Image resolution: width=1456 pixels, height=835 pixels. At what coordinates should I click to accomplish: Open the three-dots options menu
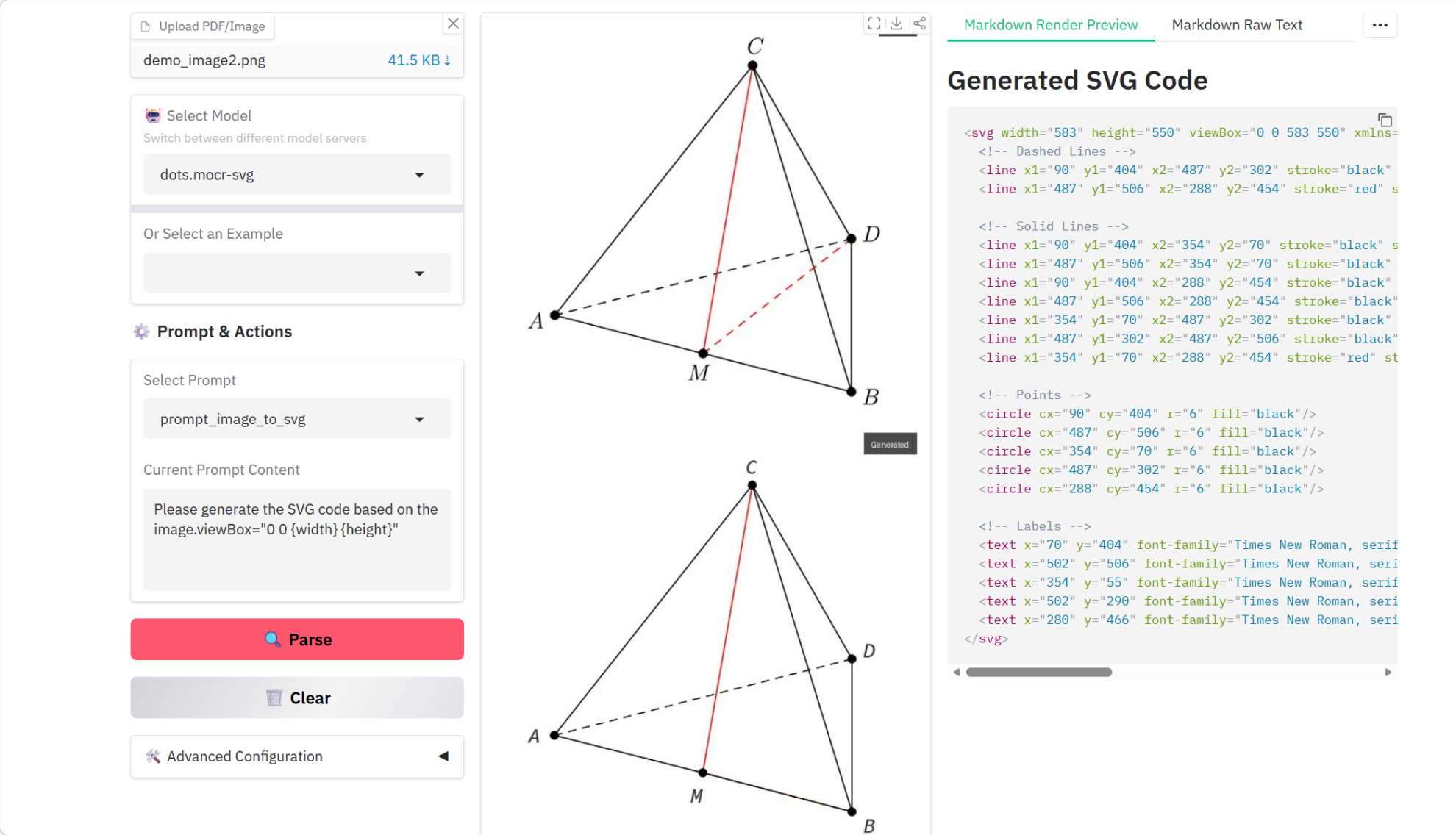tap(1380, 25)
